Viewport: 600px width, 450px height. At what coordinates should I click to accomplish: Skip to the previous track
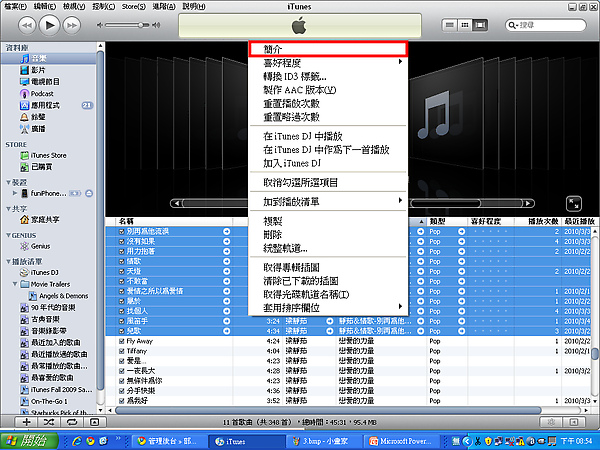click(27, 25)
